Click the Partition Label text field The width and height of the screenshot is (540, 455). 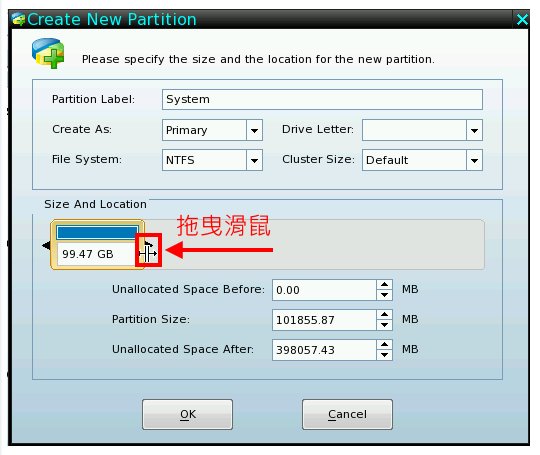click(x=322, y=100)
